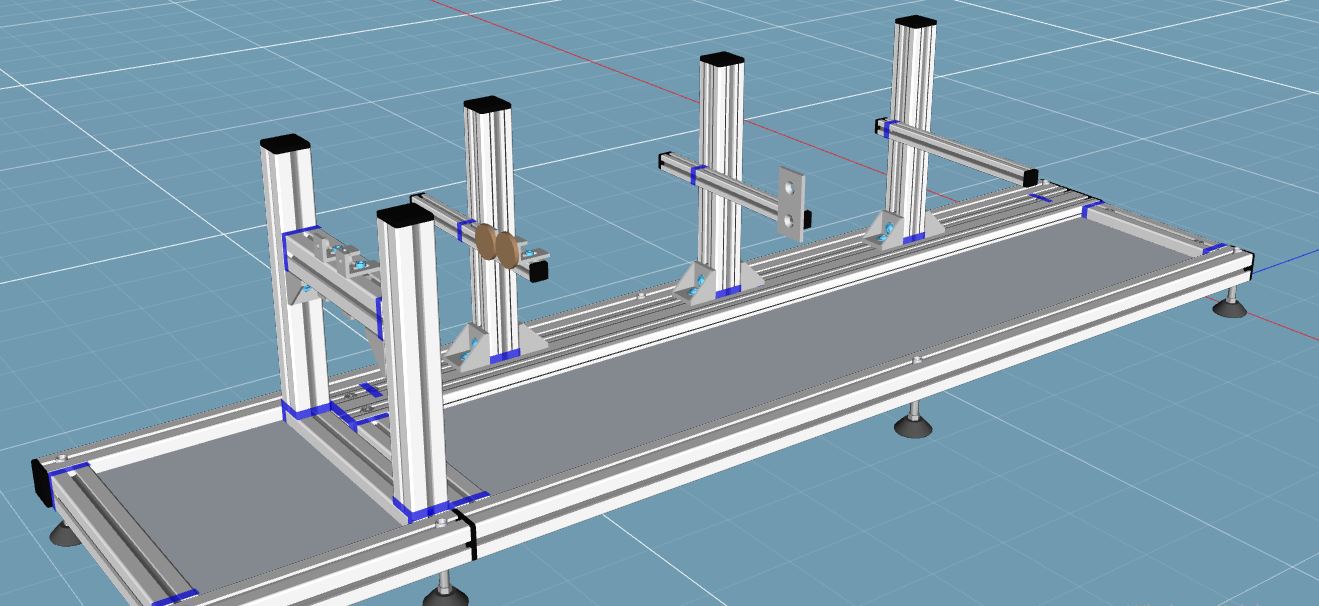Click the leveling foot beneath the middle rail
This screenshot has height=606, width=1319.
pos(911,424)
